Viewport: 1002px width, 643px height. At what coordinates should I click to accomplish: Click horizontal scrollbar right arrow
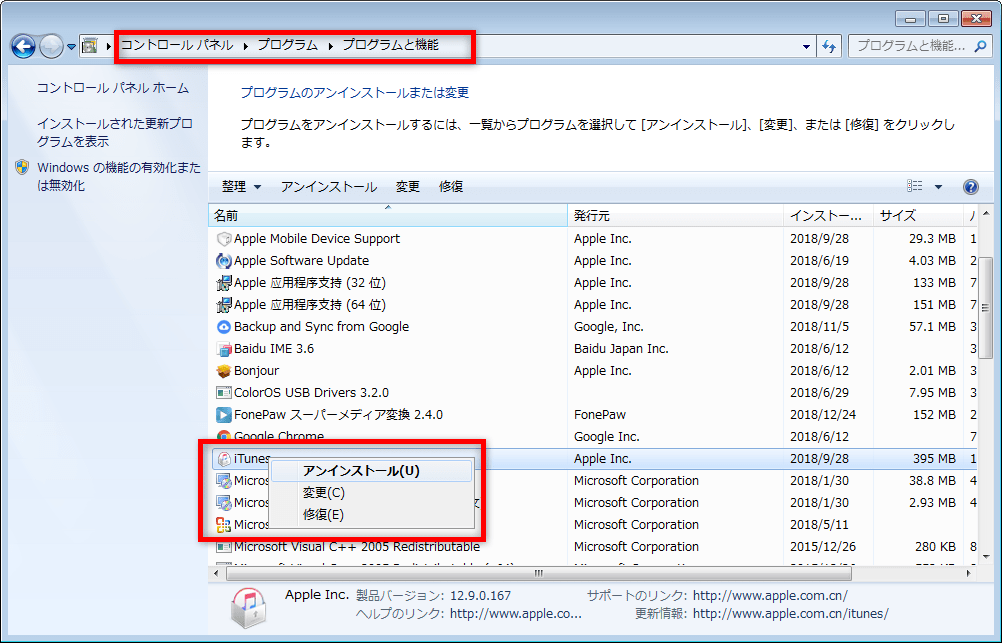[969, 573]
